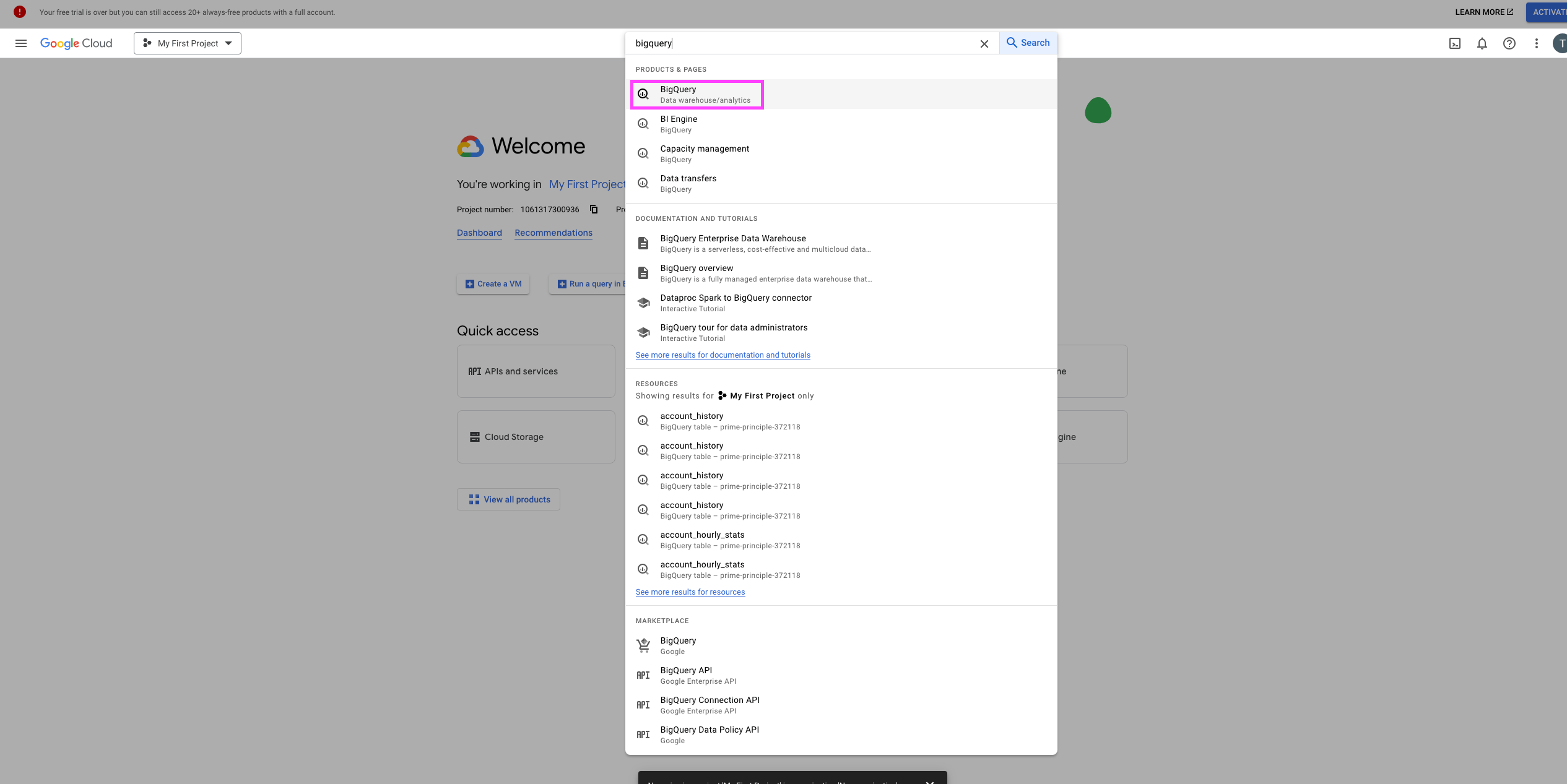Open BigQuery Google marketplace result
This screenshot has height=784, width=1567.
click(841, 645)
